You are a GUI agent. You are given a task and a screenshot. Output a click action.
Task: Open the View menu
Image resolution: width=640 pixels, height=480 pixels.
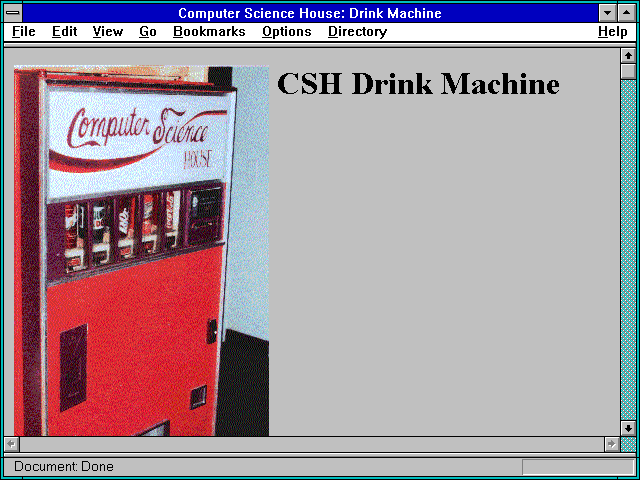(108, 31)
